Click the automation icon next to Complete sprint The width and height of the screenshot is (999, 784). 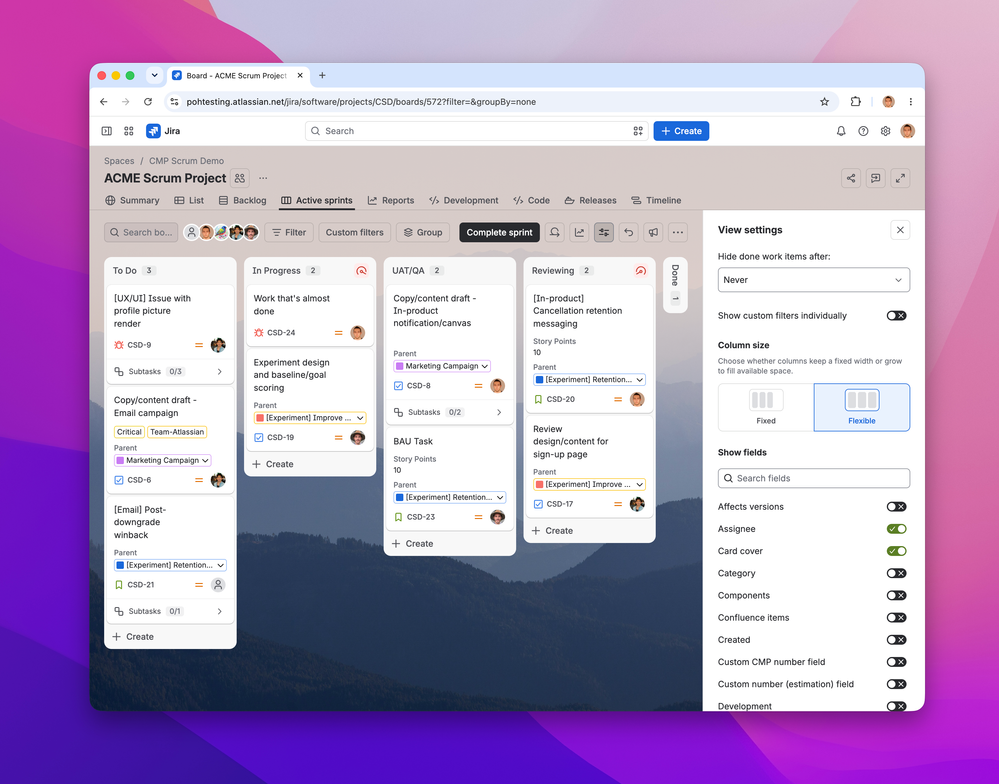coord(555,232)
